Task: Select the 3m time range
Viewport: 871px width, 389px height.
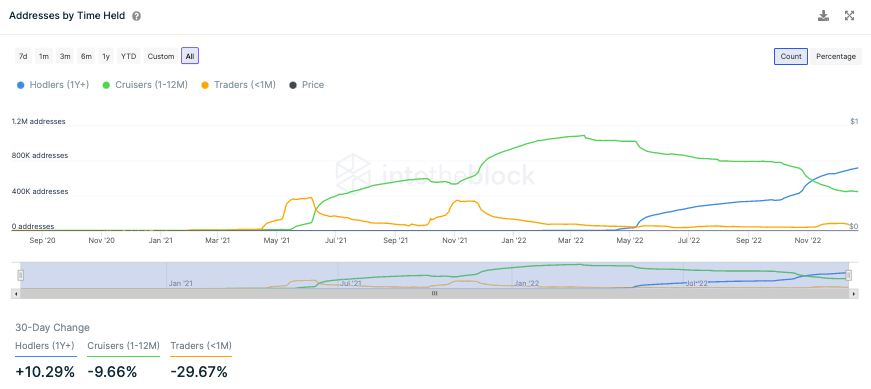Action: pos(65,56)
